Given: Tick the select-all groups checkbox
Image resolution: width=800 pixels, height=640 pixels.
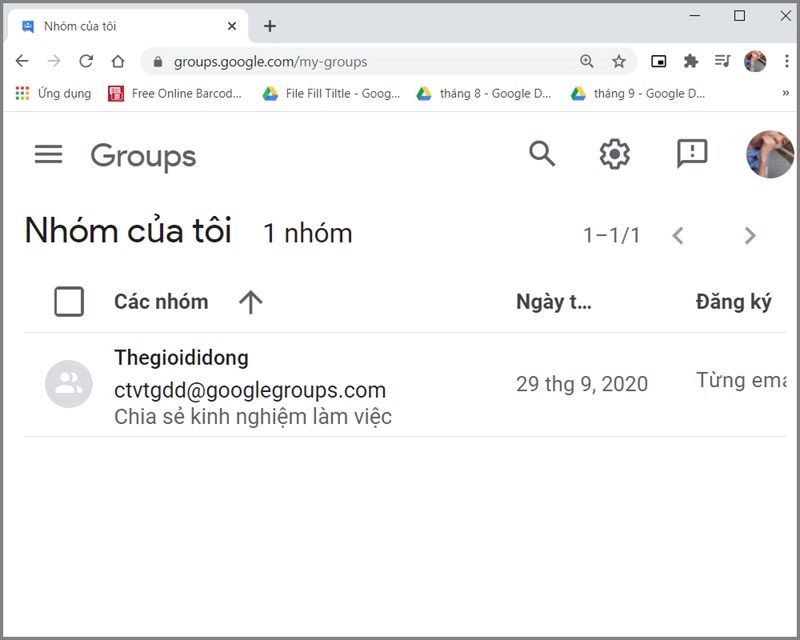Looking at the screenshot, I should 69,302.
